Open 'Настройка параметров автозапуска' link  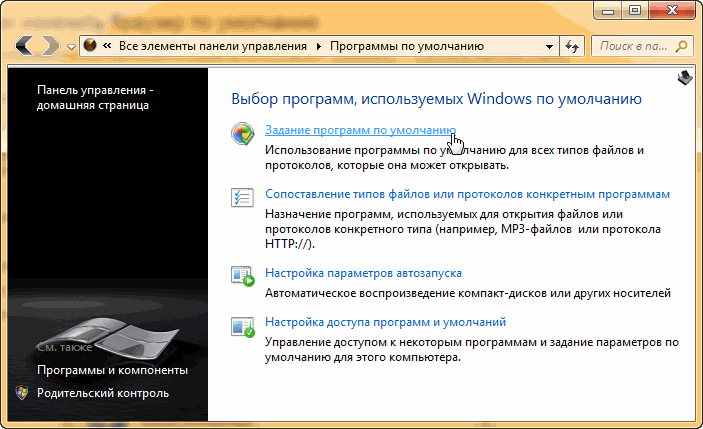coord(363,273)
